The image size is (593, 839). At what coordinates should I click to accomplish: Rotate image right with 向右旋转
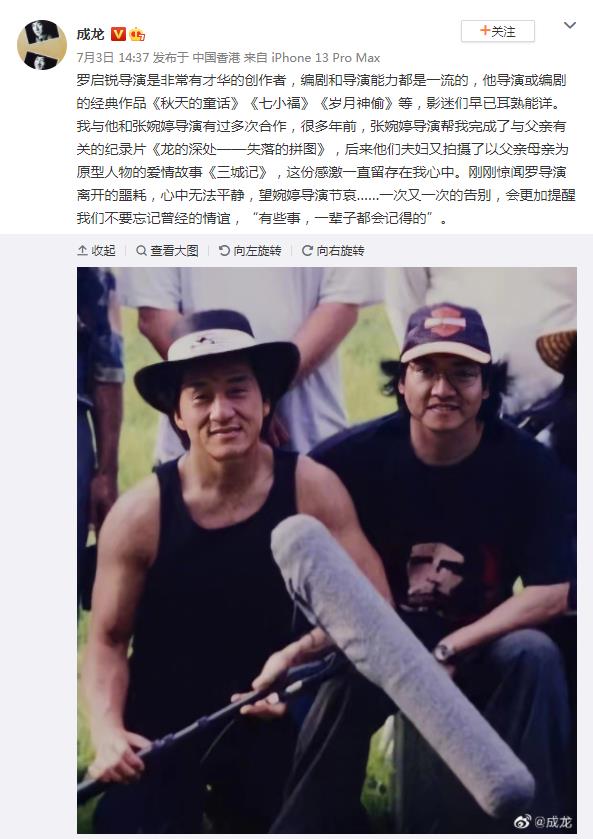pos(333,250)
